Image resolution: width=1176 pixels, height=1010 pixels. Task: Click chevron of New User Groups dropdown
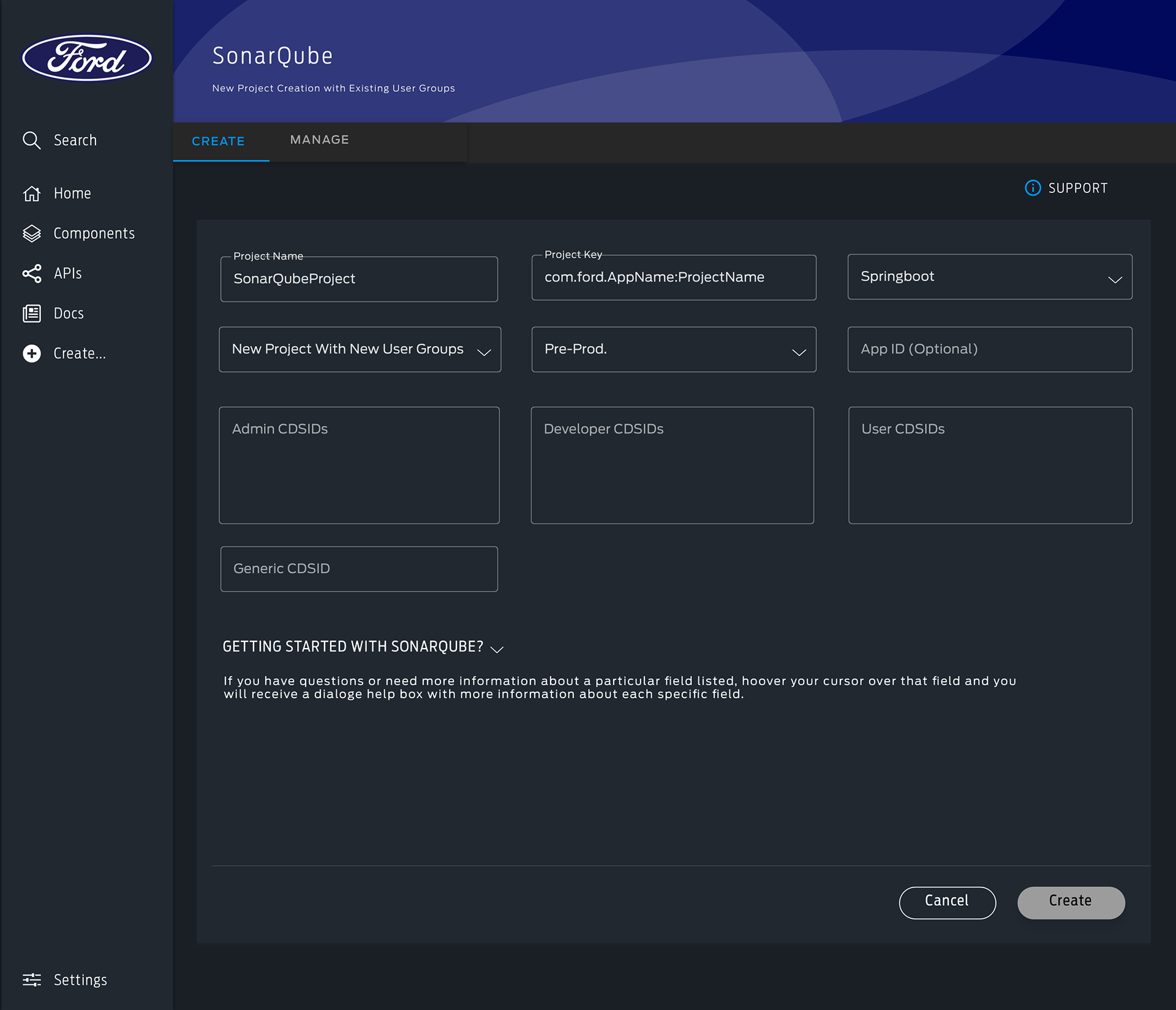pos(484,352)
